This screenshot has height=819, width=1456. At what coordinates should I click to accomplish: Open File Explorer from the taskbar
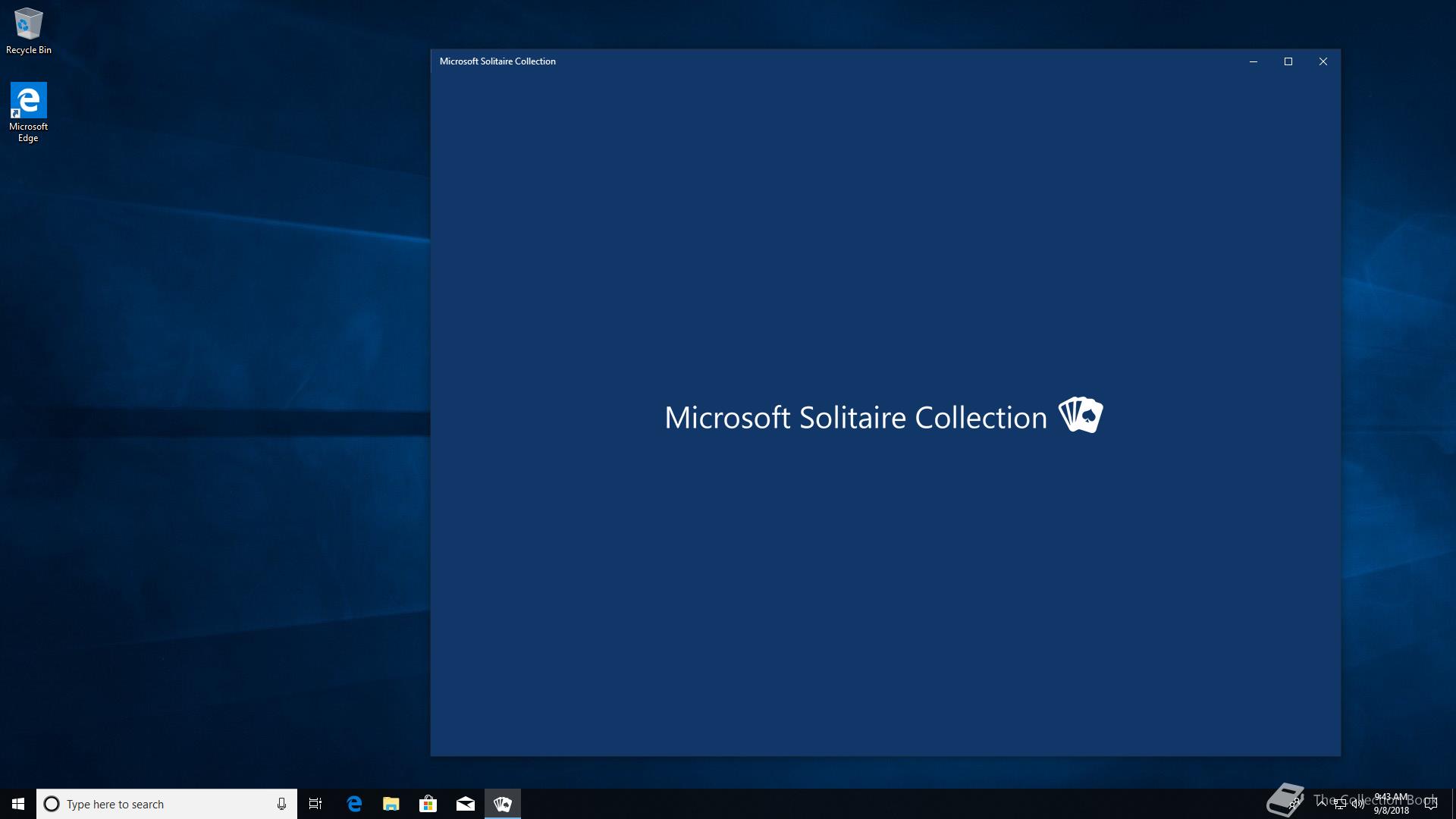(391, 804)
